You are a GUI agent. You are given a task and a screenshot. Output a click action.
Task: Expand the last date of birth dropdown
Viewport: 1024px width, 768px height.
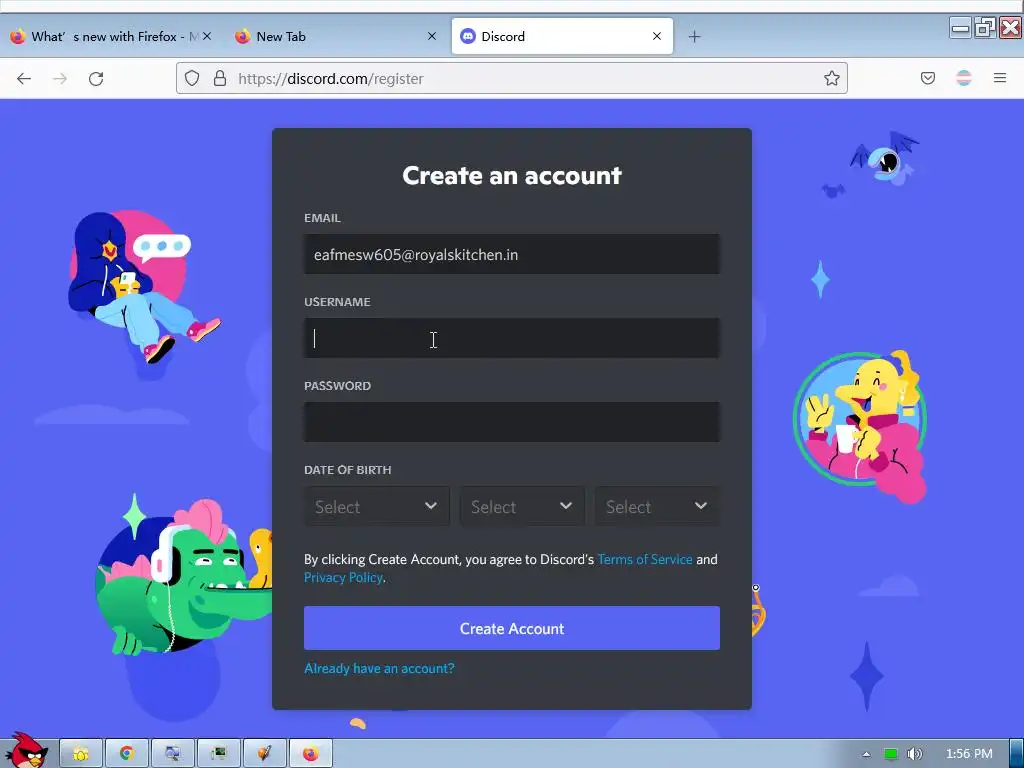tap(657, 506)
